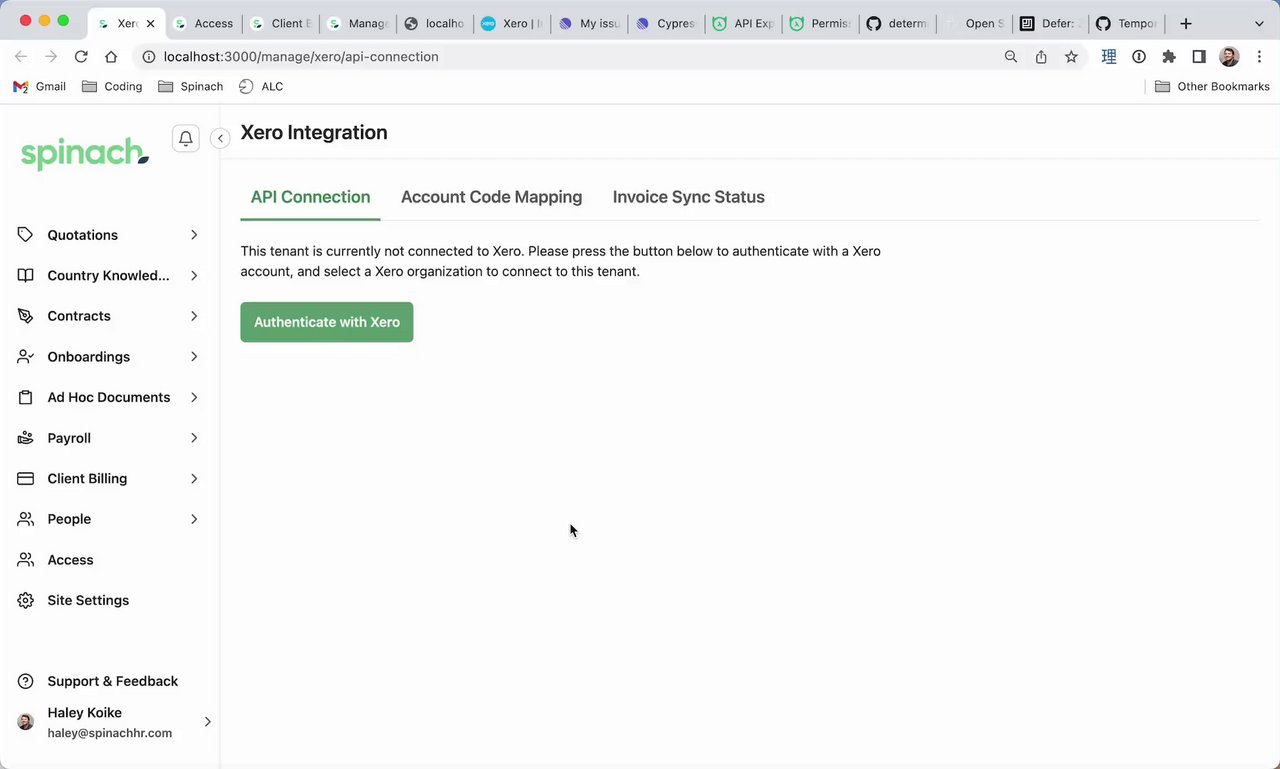
Task: Bookmark this page with the star
Action: [1071, 57]
